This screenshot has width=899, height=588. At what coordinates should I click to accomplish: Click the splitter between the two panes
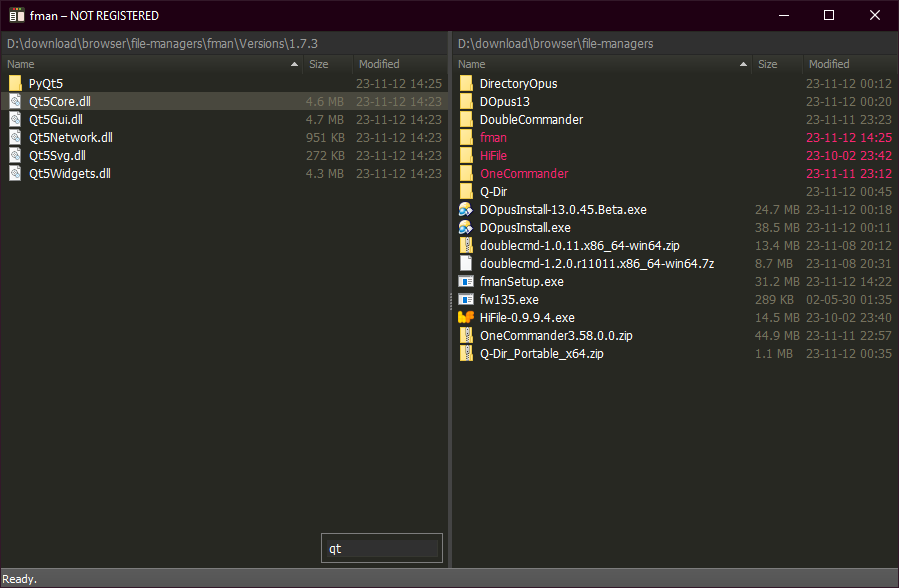tap(450, 300)
